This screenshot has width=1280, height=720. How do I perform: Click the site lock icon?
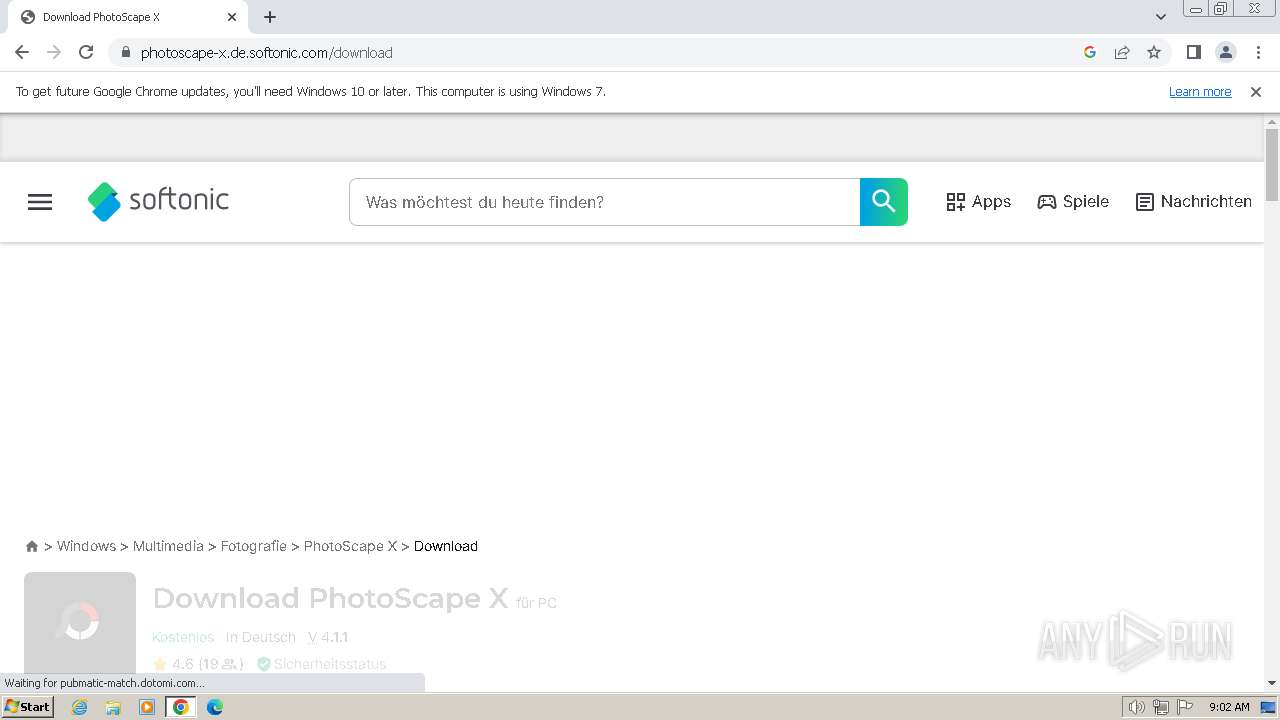125,53
